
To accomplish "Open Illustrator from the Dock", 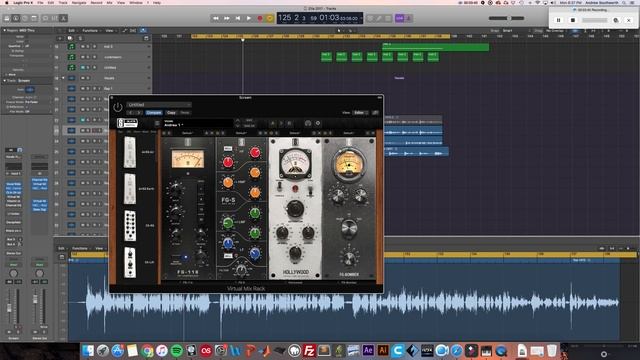I will pos(382,350).
